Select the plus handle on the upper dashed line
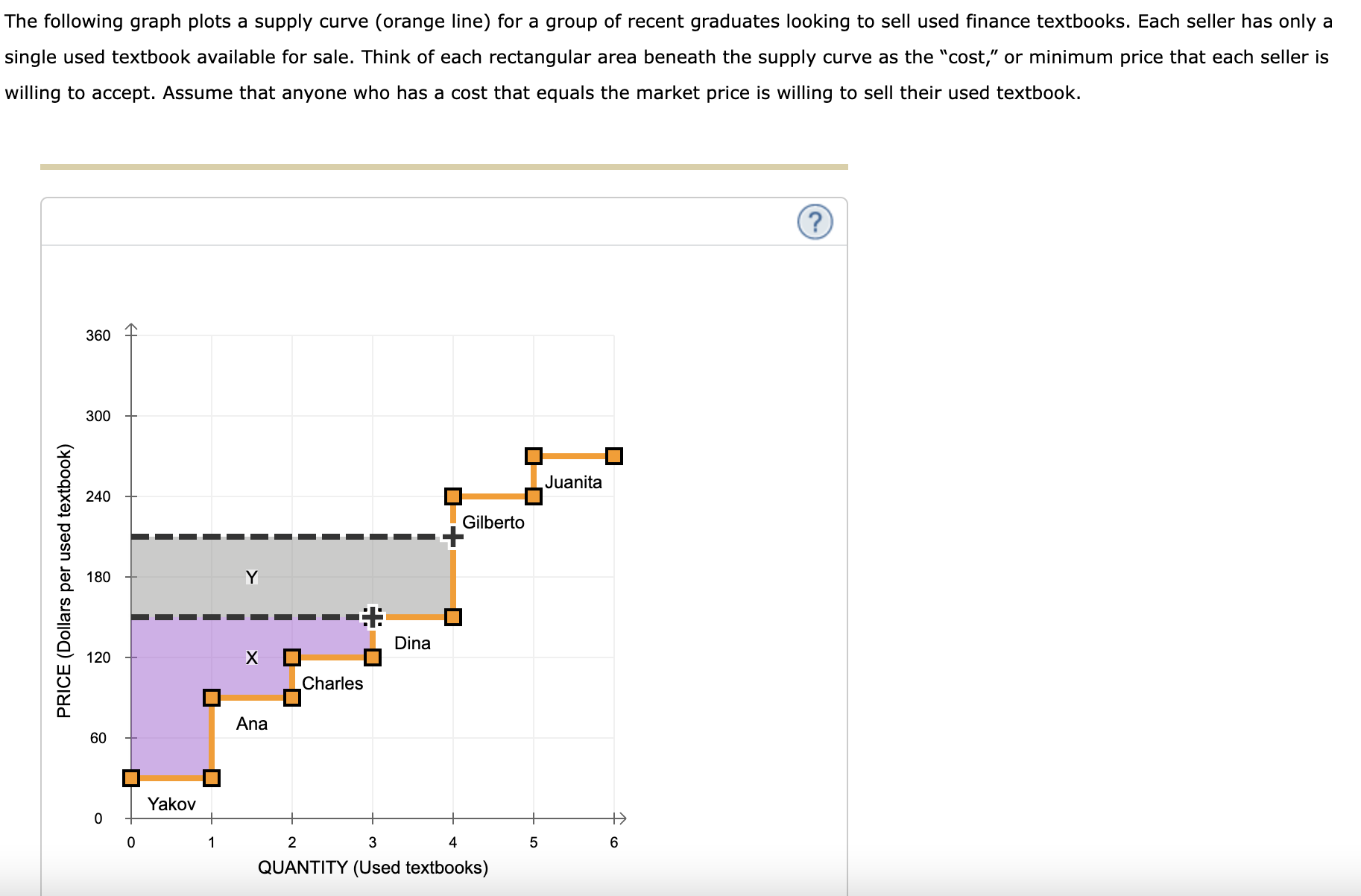The image size is (1361, 896). [x=452, y=535]
